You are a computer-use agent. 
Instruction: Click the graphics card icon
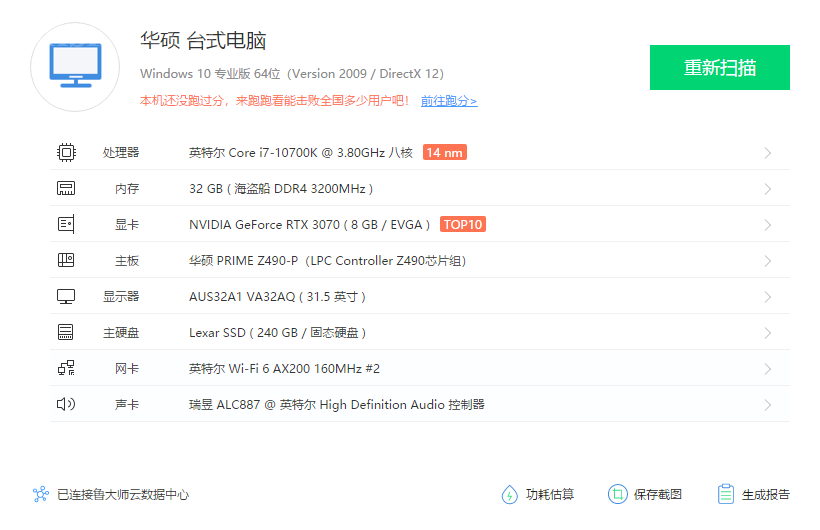66,224
